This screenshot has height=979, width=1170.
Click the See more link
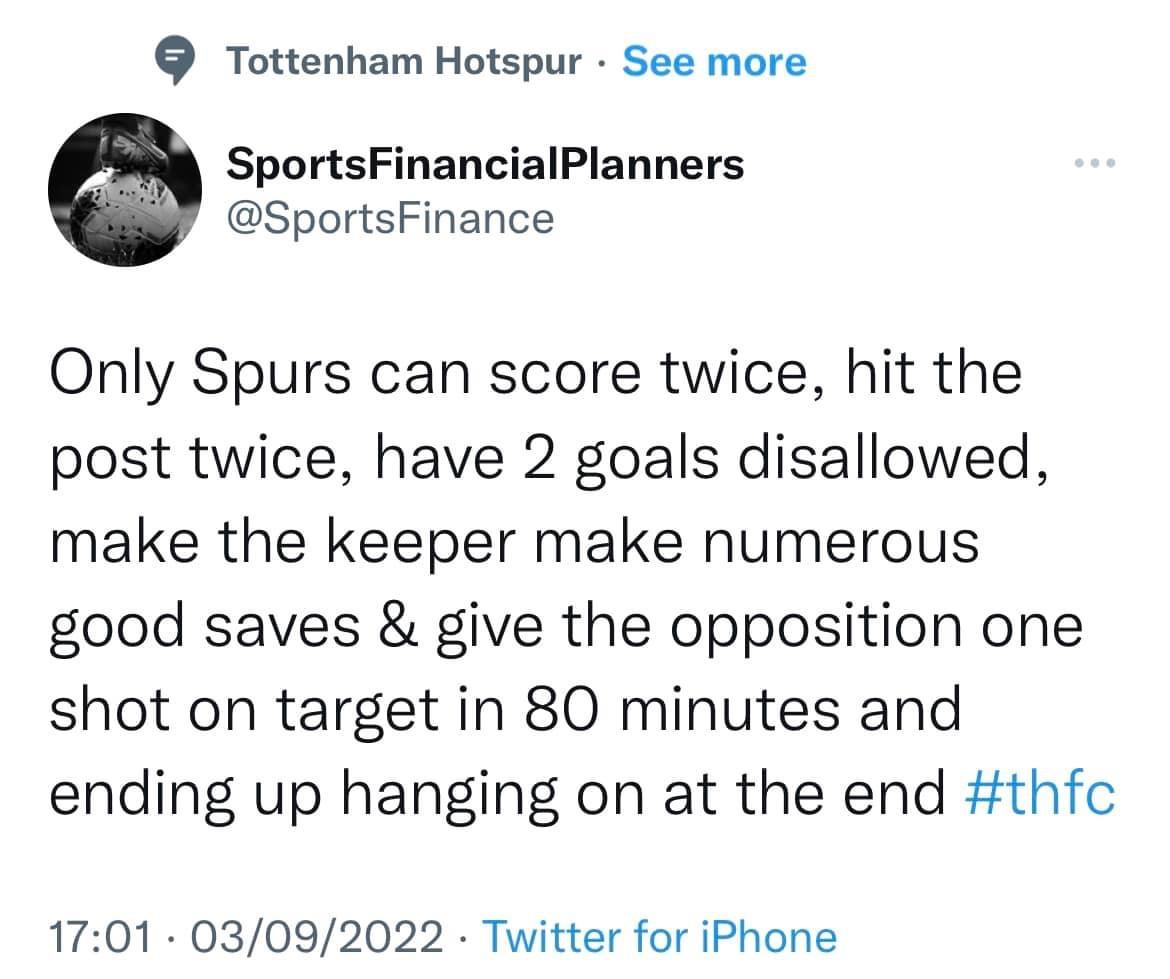pyautogui.click(x=714, y=61)
